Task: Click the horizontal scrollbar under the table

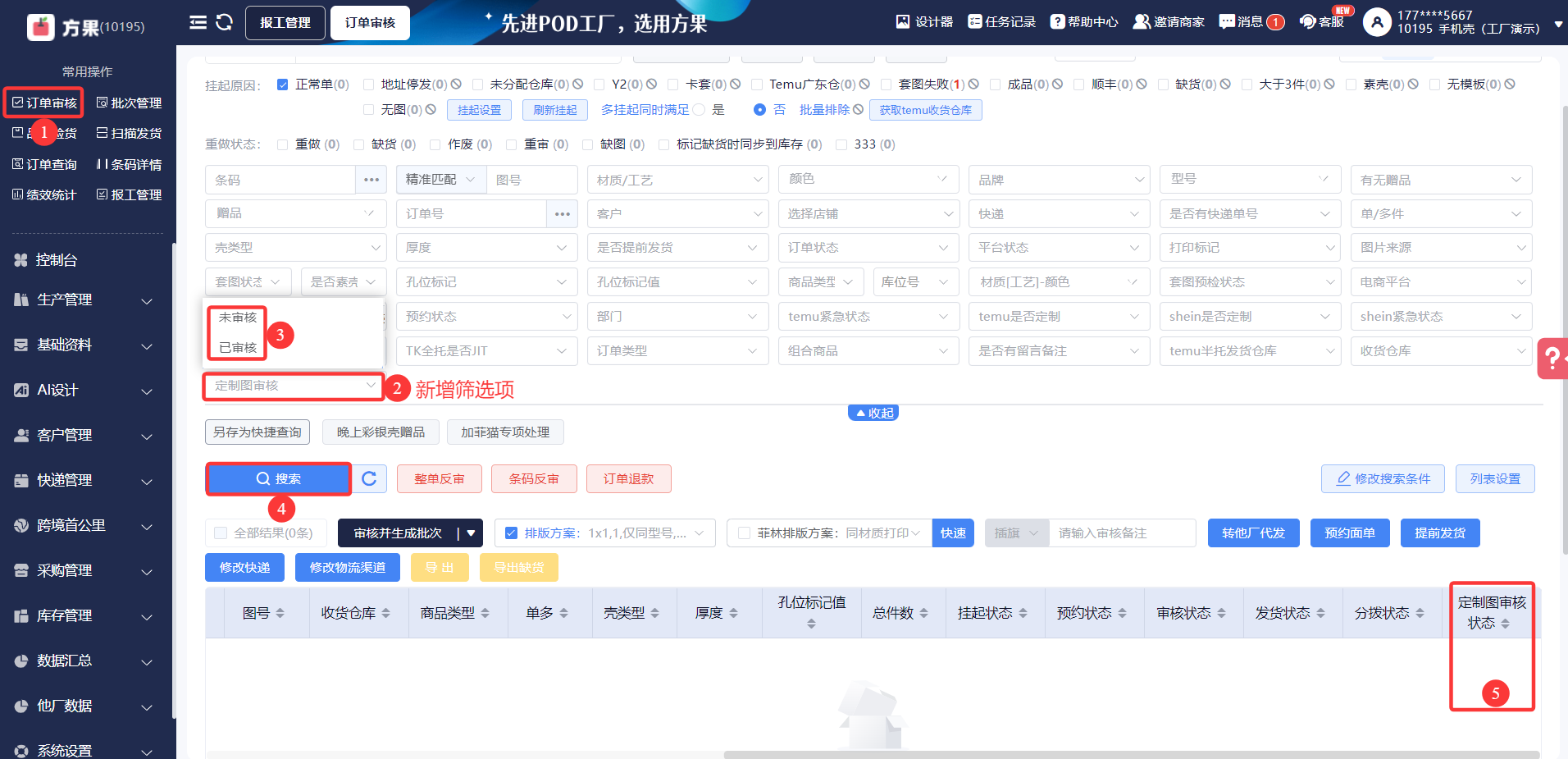Action: point(1130,754)
